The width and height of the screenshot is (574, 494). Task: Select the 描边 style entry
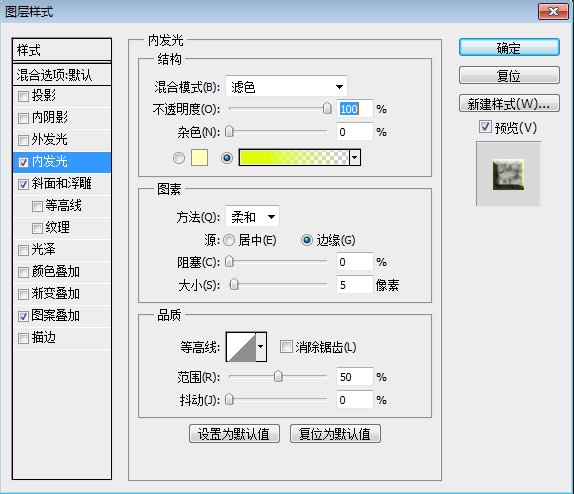coord(62,338)
